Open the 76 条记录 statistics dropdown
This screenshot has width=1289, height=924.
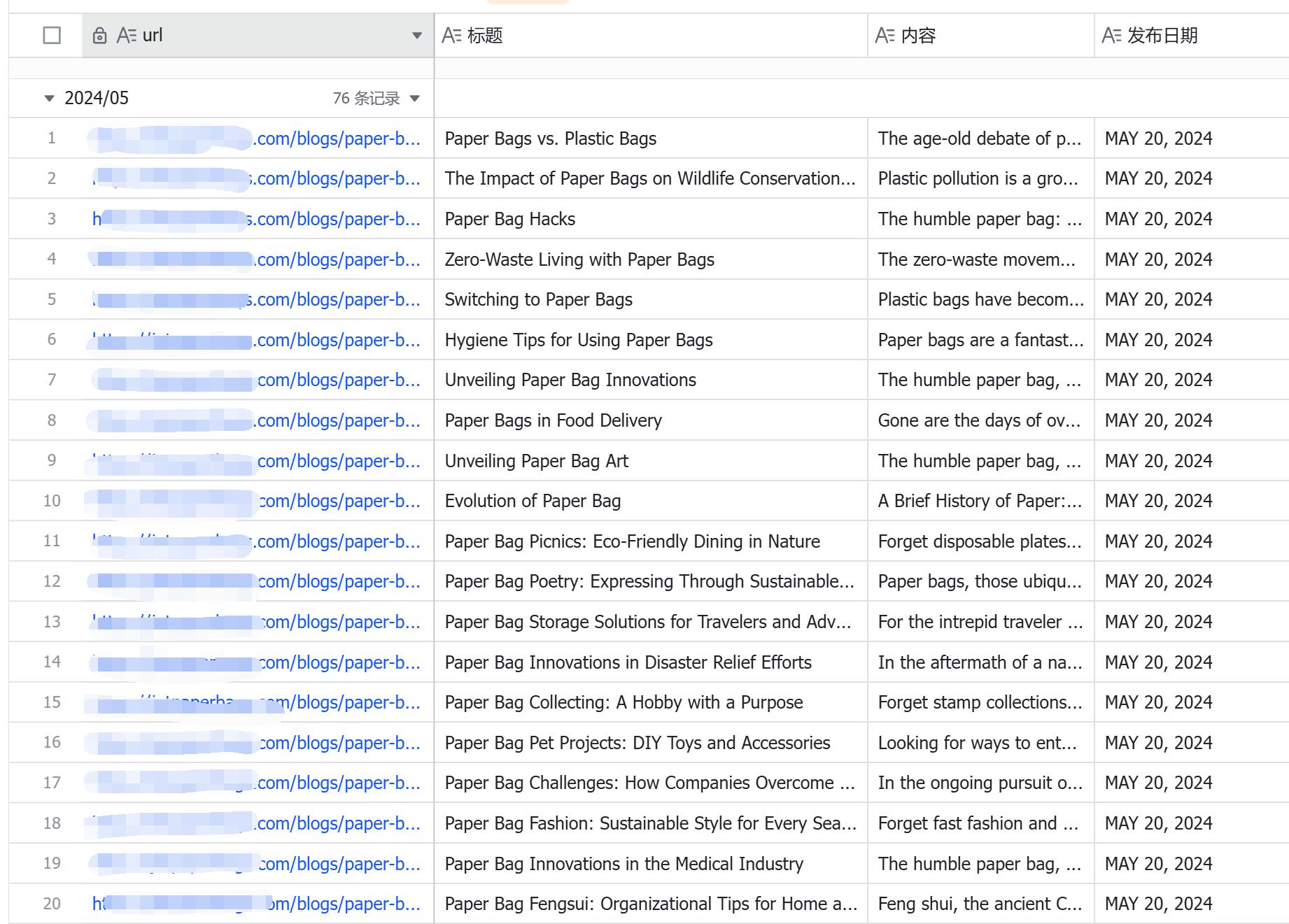(x=414, y=99)
